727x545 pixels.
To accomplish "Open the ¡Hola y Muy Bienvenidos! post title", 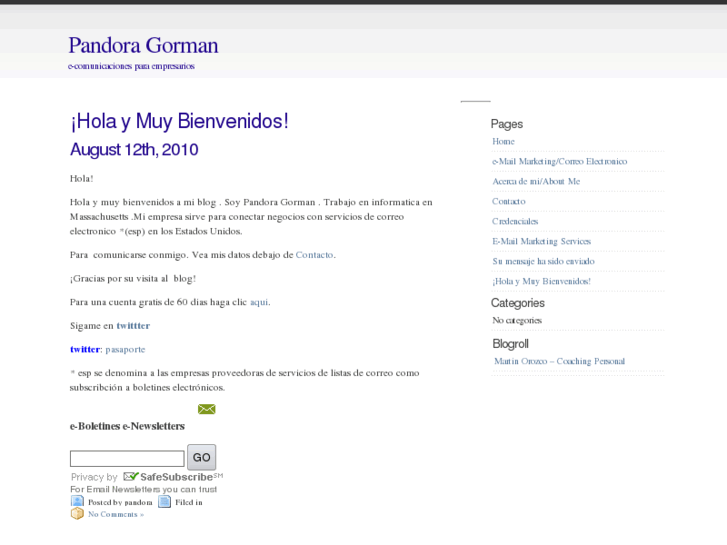I will click(179, 121).
